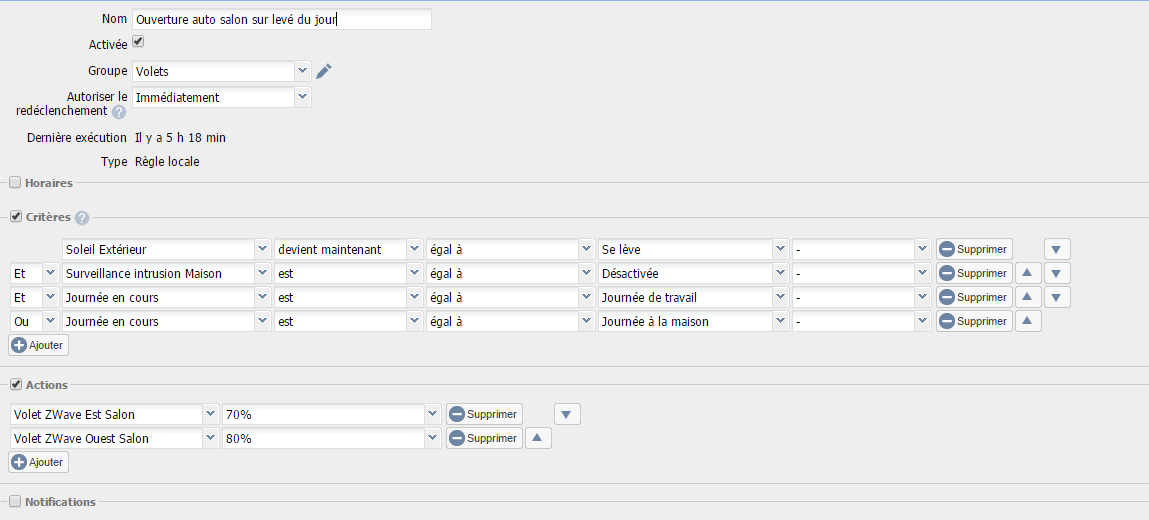This screenshot has height=520, width=1149.
Task: Uncheck the Activée checkbox
Action: [x=138, y=42]
